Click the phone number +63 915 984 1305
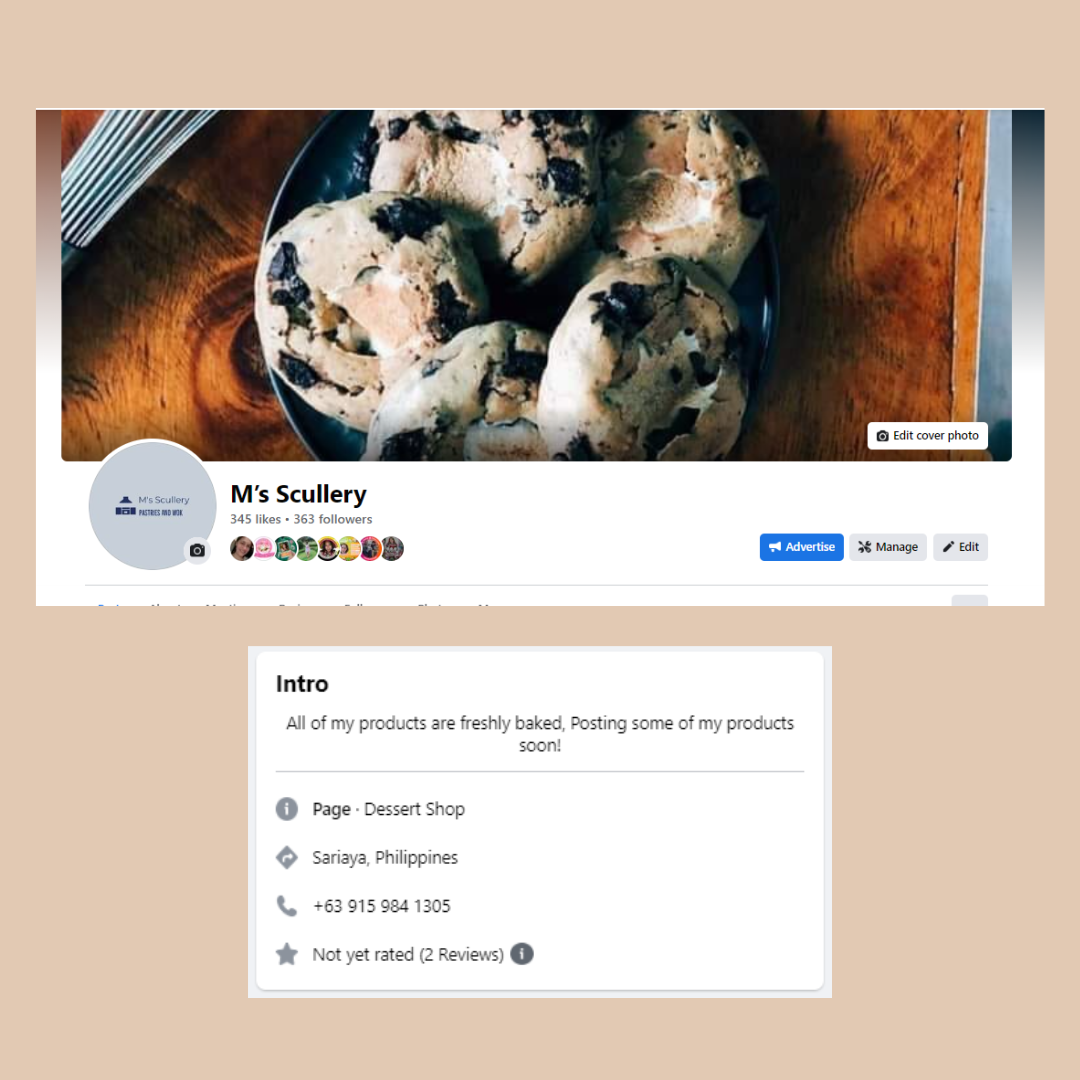The height and width of the screenshot is (1080, 1080). click(382, 906)
